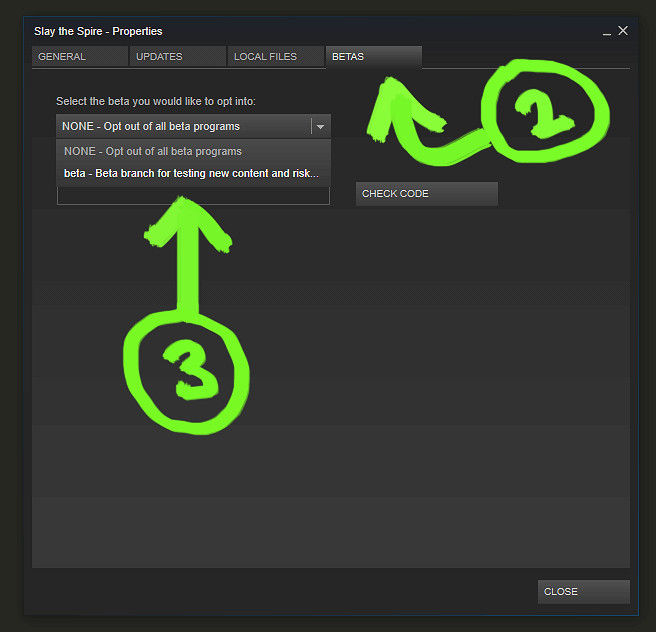Click the Slay the Spire title text
Viewport: 656px width, 632px height.
(98, 31)
